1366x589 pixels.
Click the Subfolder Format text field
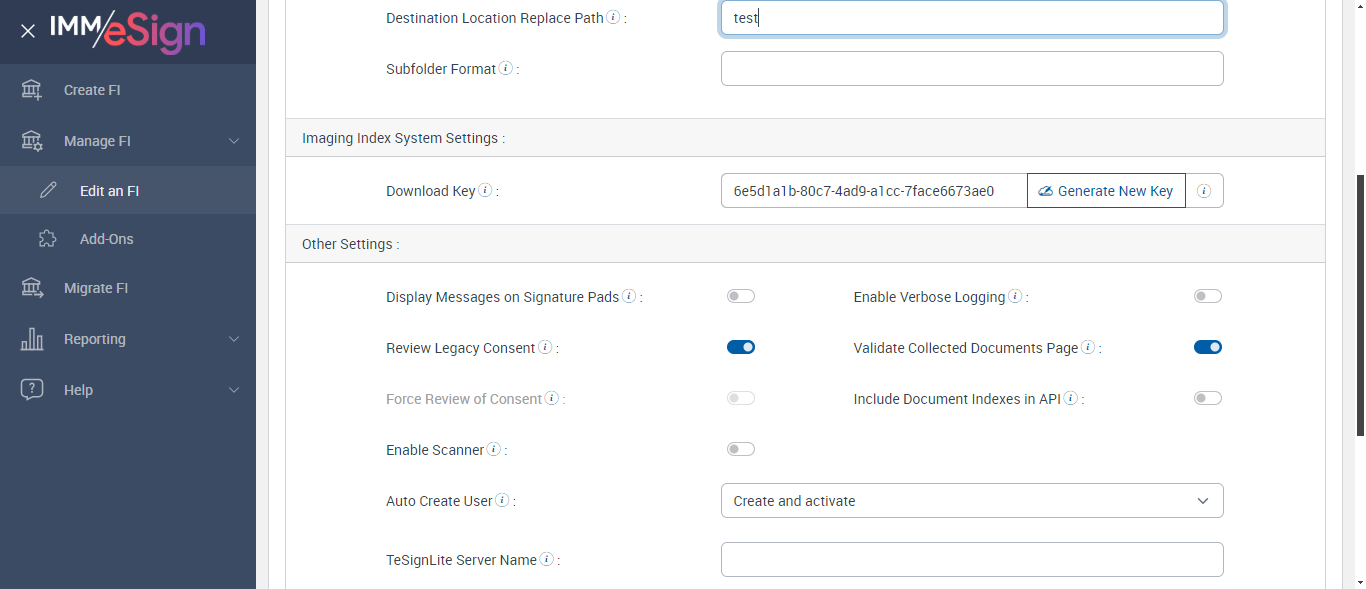(971, 69)
